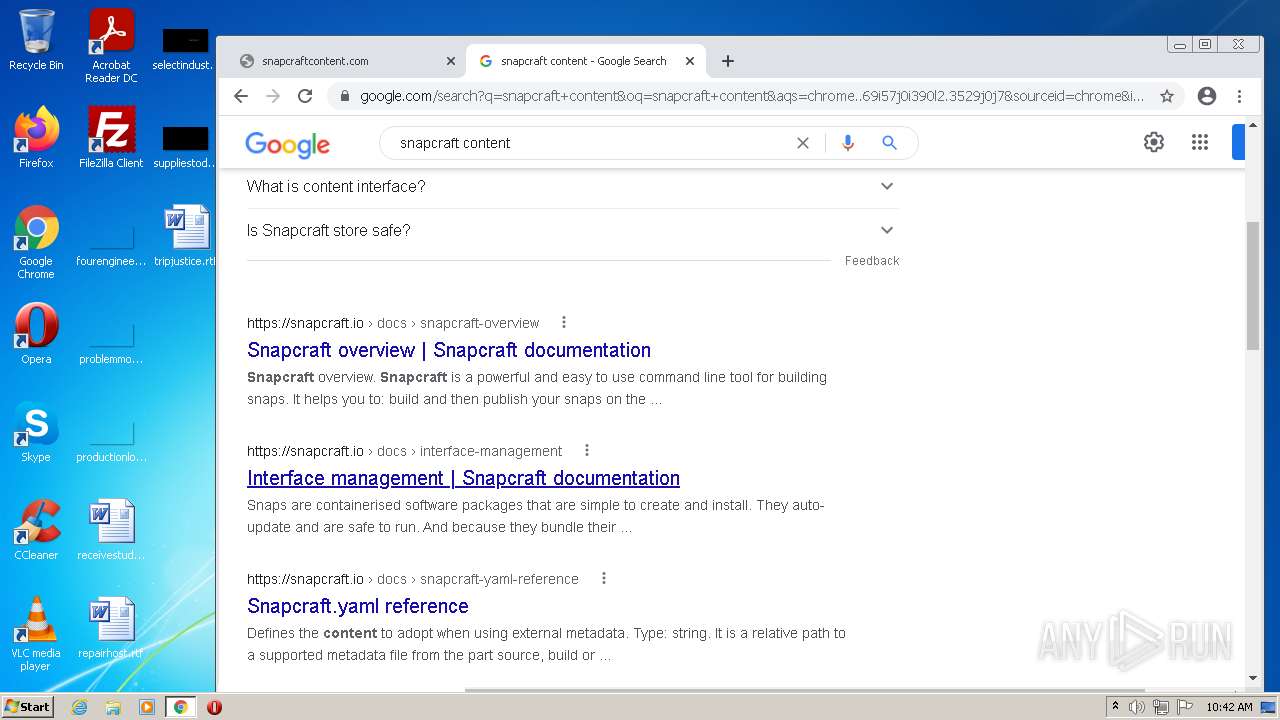View site info via the lock icon

point(345,96)
